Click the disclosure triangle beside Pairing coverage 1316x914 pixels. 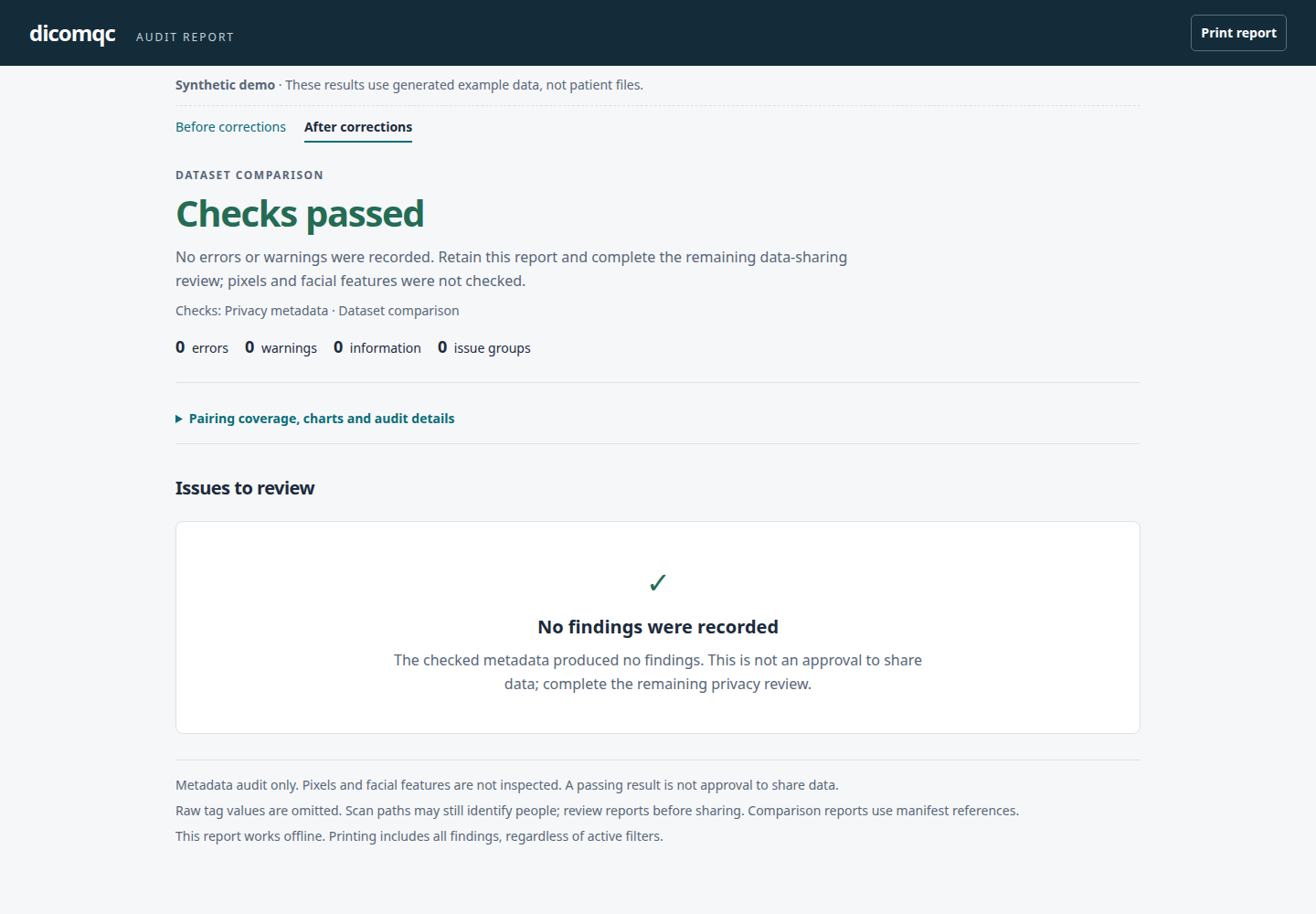179,419
